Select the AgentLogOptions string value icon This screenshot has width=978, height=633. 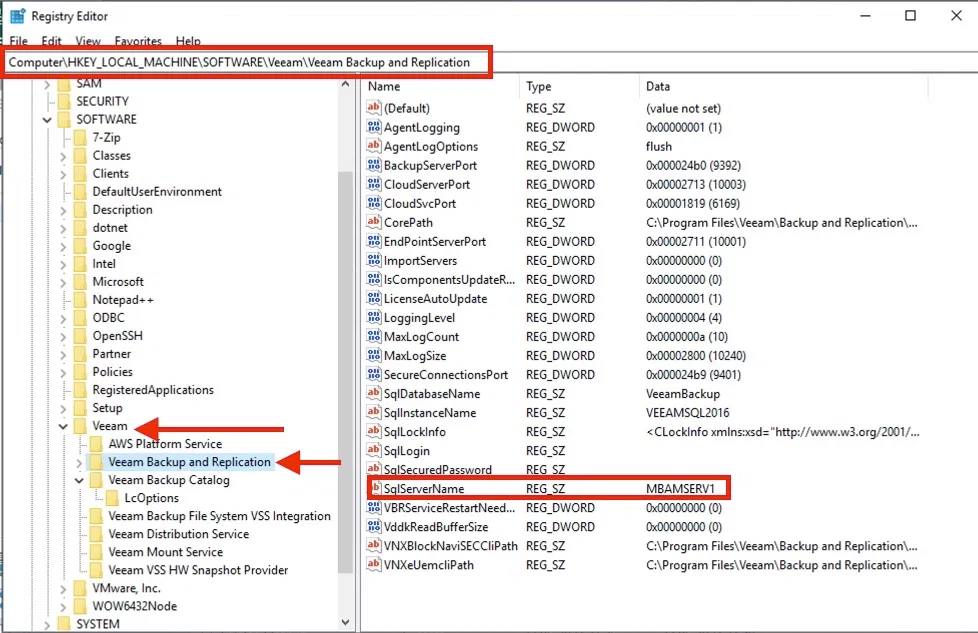point(374,146)
